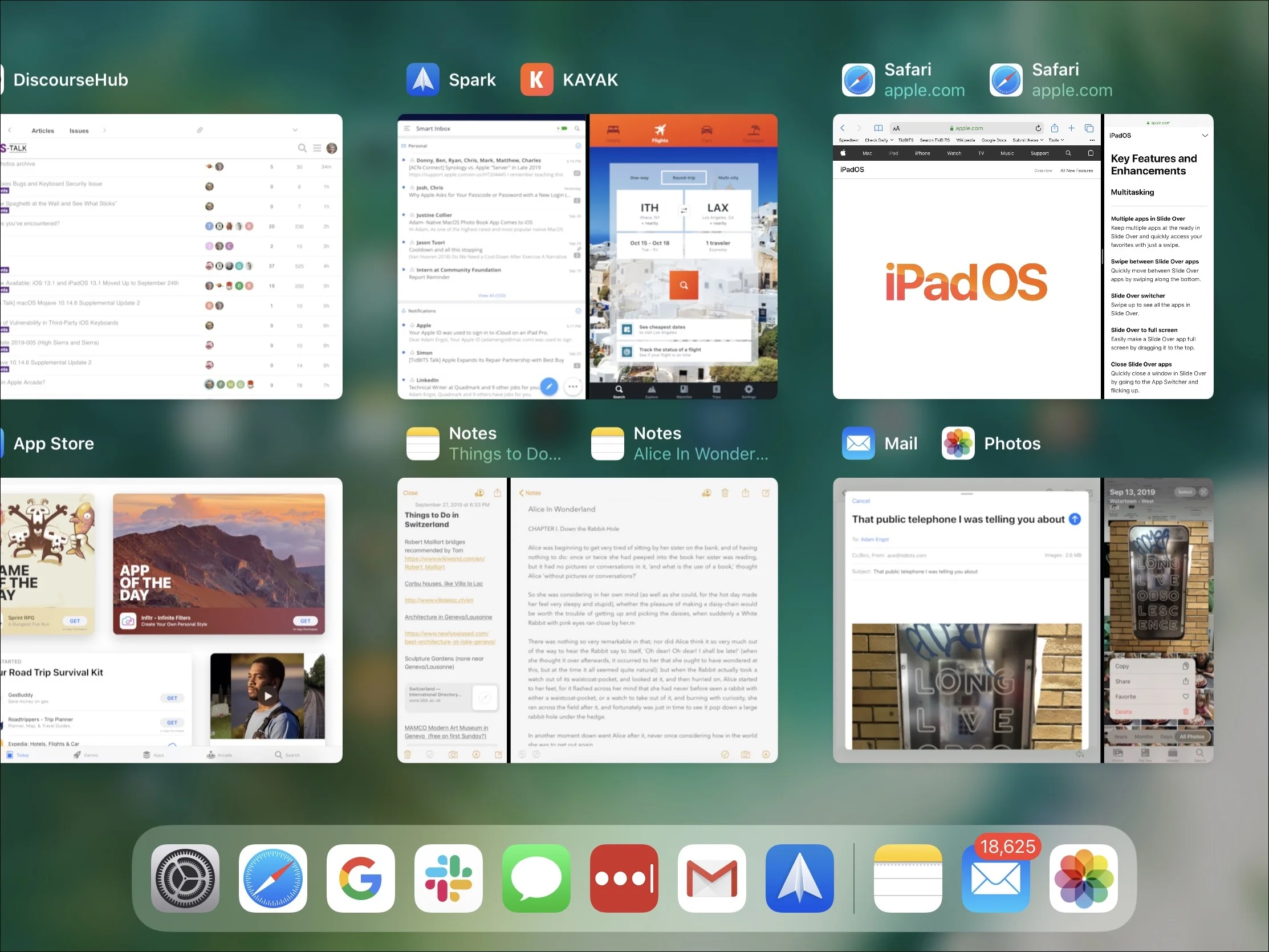Viewport: 1269px width, 952px height.
Task: Select the Round-trip option in KAYAK
Action: click(x=684, y=178)
